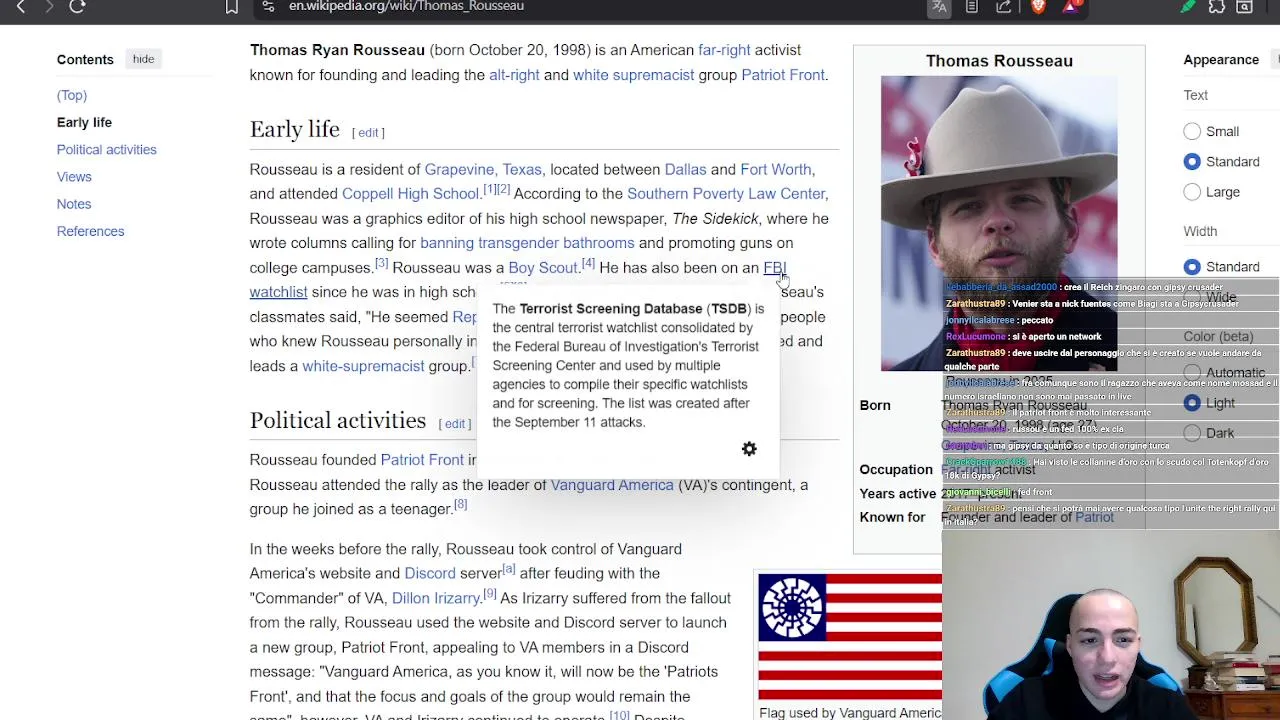Click citation [9] after Dillon Irizarry
This screenshot has width=1280, height=720.
[x=489, y=594]
